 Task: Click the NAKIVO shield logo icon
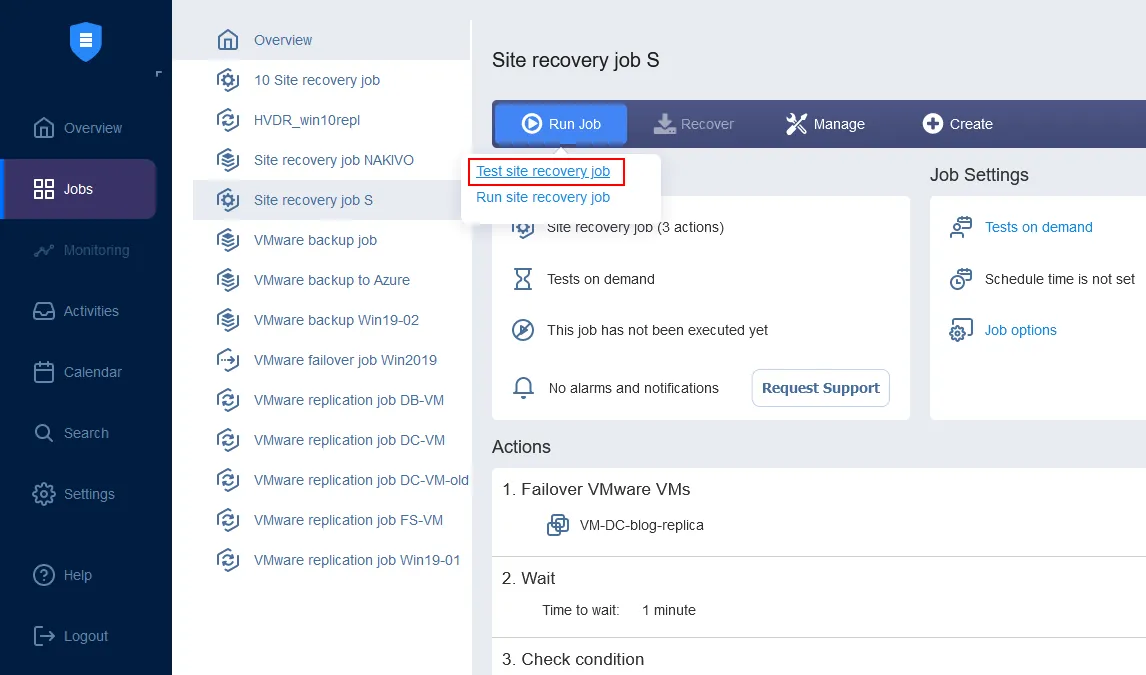86,41
